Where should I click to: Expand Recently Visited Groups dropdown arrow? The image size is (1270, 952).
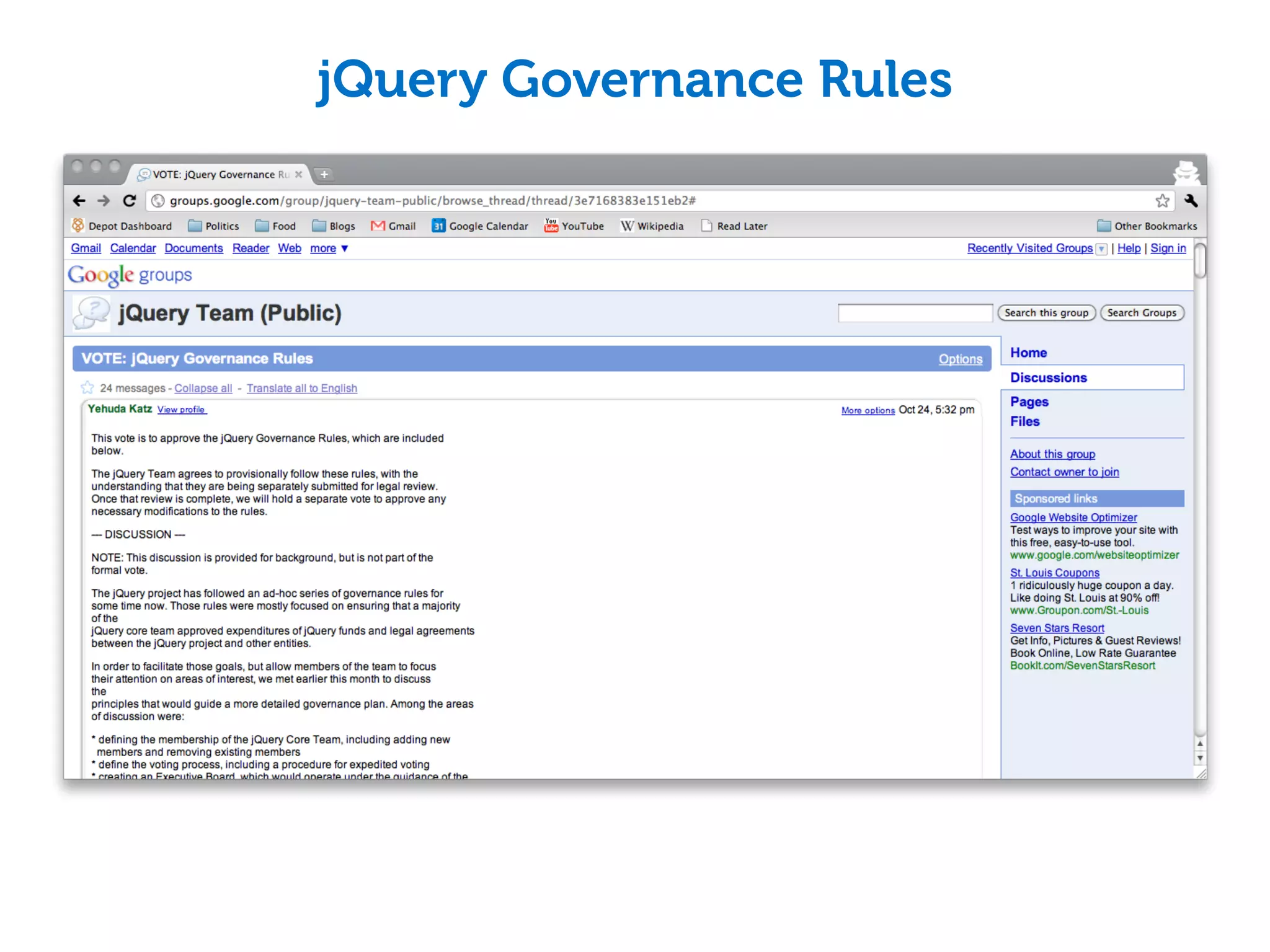tap(1101, 249)
